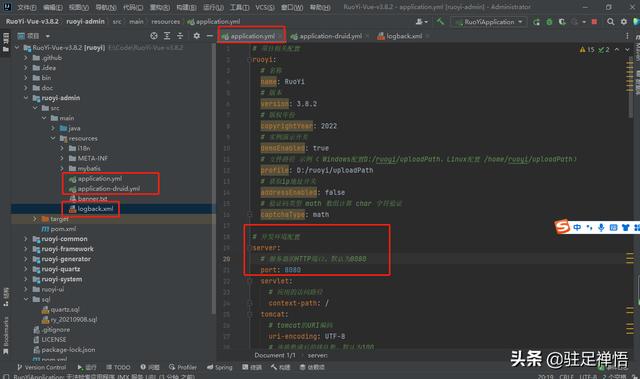Click port value 8080 in editor

click(x=293, y=270)
